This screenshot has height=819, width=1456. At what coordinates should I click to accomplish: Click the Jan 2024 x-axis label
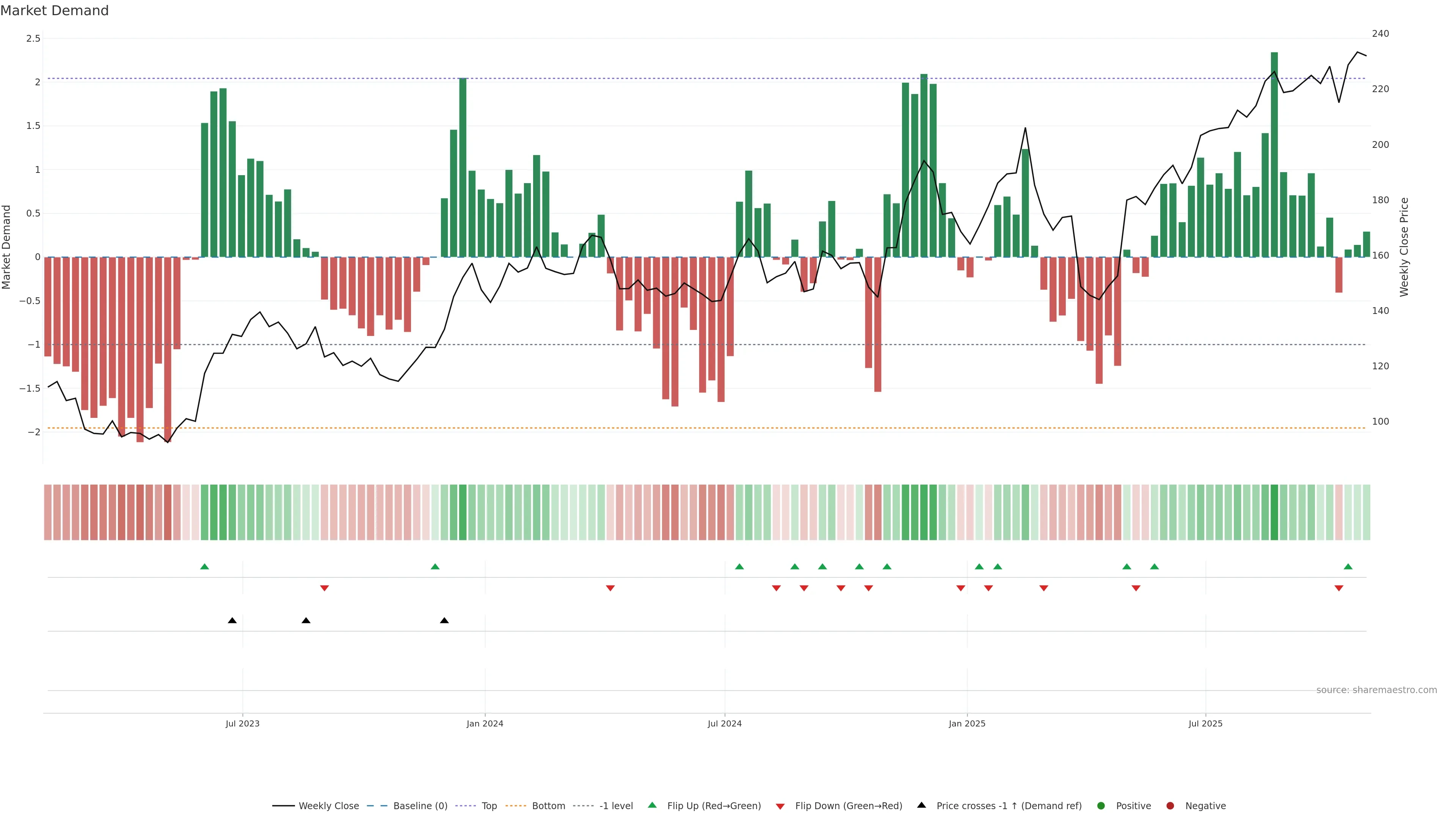coord(485,723)
